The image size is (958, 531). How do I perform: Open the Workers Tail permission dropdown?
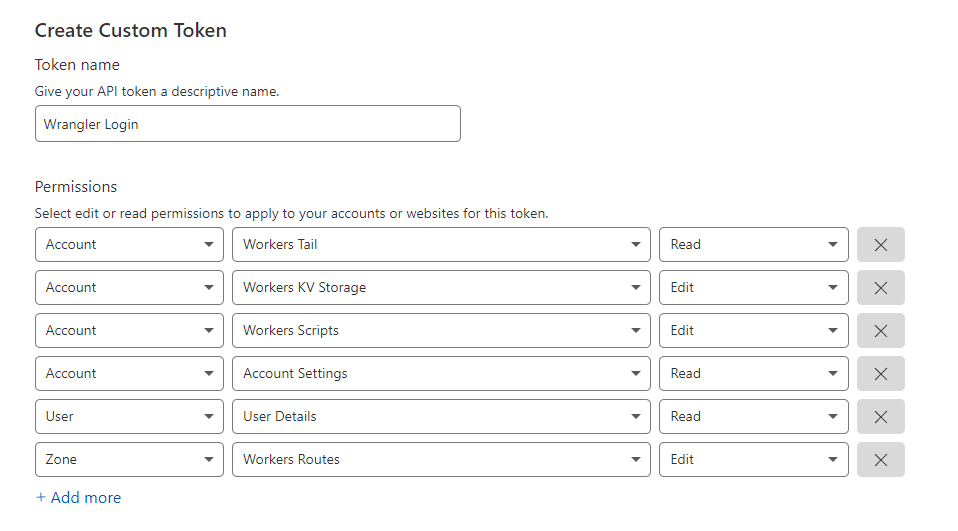(441, 244)
